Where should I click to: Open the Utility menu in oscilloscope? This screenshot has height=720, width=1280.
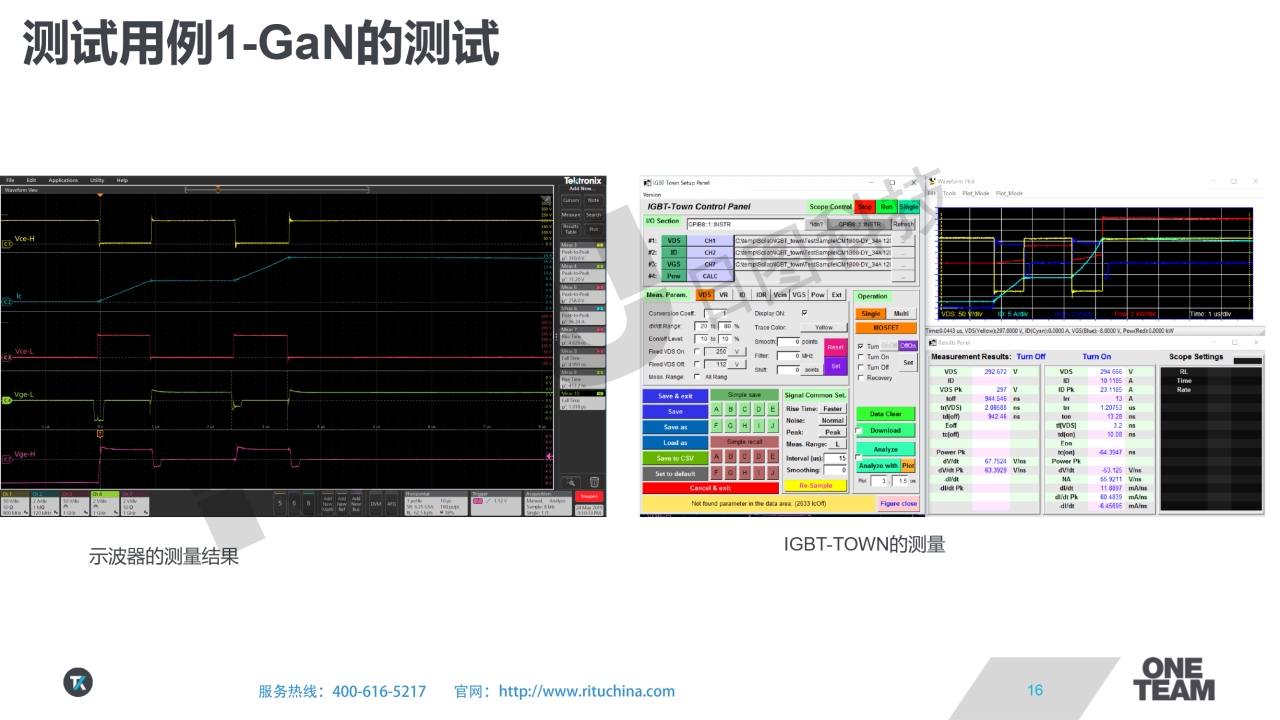pyautogui.click(x=97, y=180)
